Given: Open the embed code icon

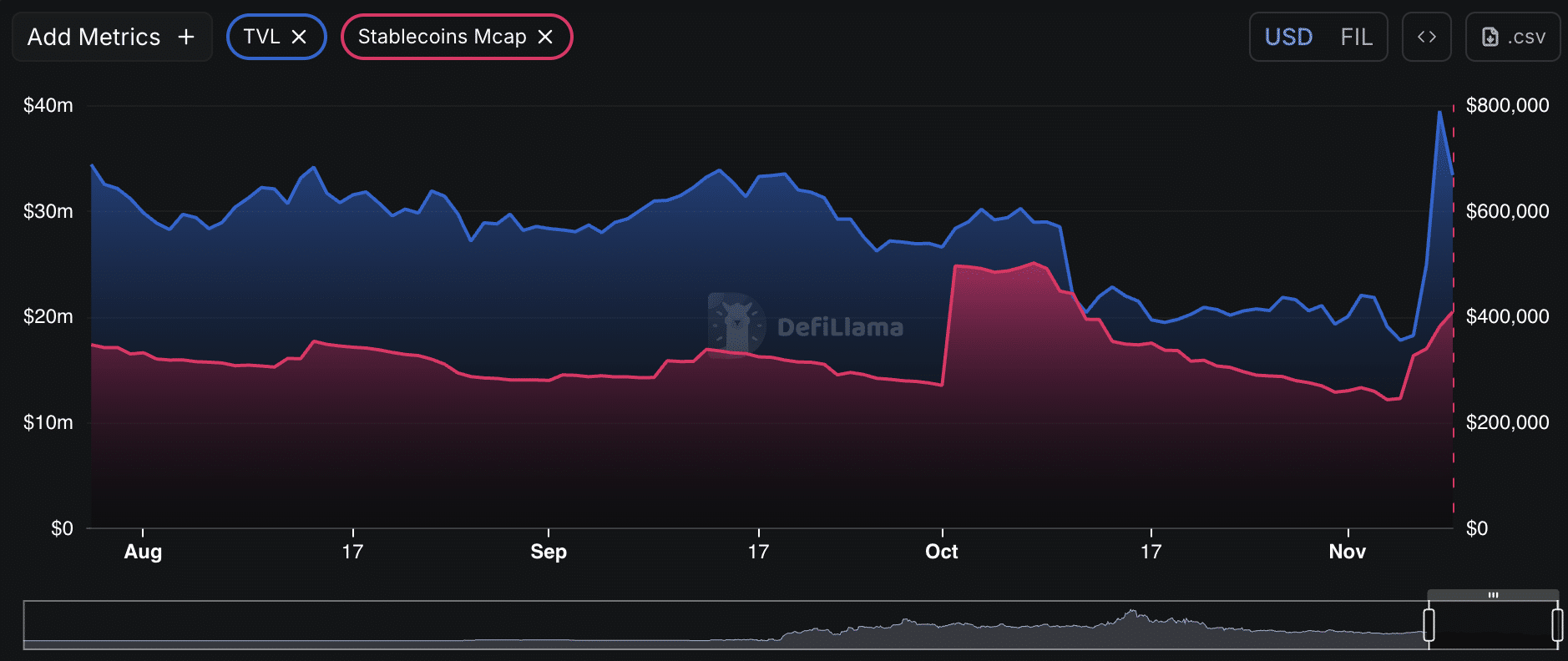Looking at the screenshot, I should coord(1426,38).
